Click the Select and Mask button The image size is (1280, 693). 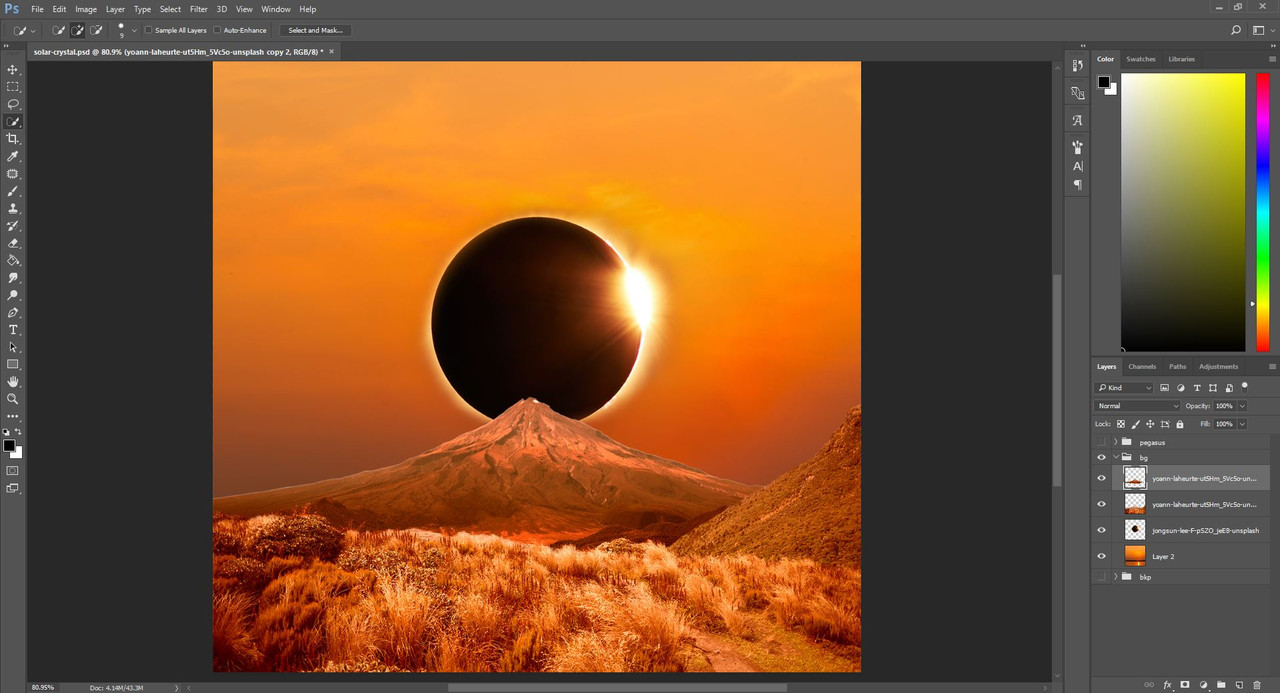pos(315,30)
